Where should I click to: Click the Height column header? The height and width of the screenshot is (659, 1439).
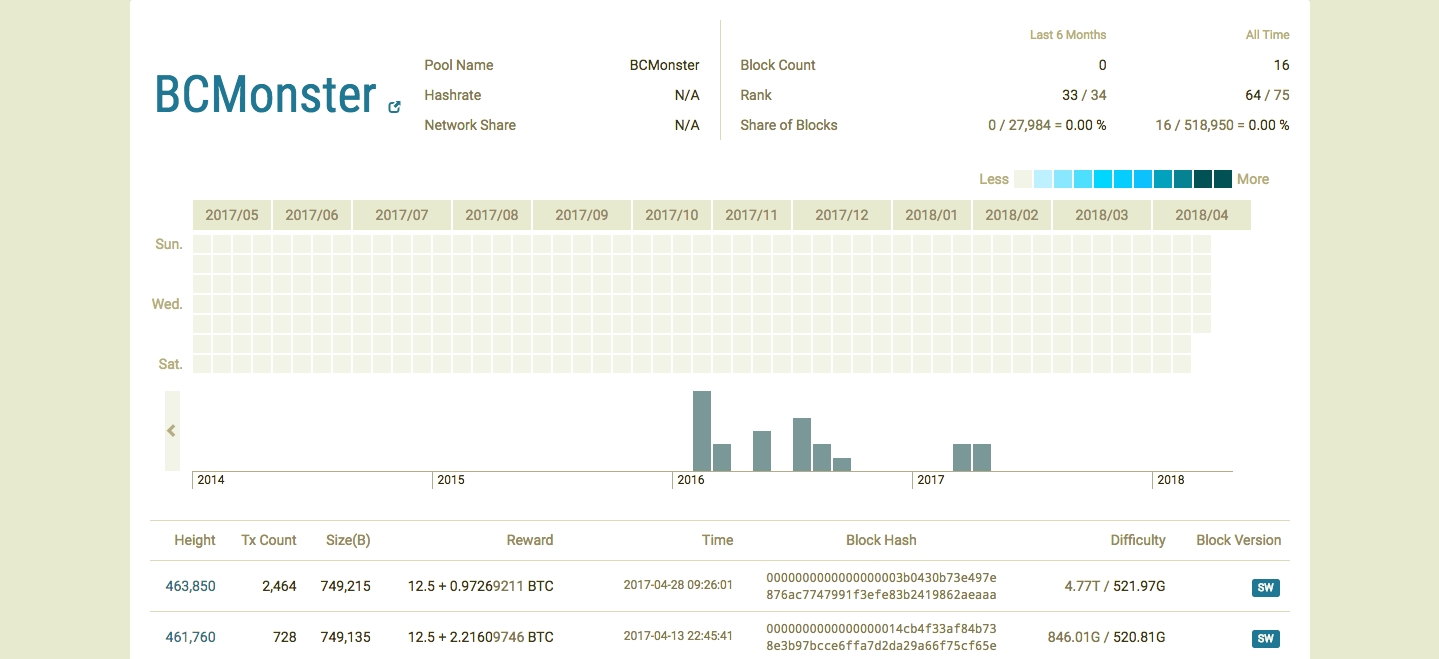pyautogui.click(x=195, y=540)
